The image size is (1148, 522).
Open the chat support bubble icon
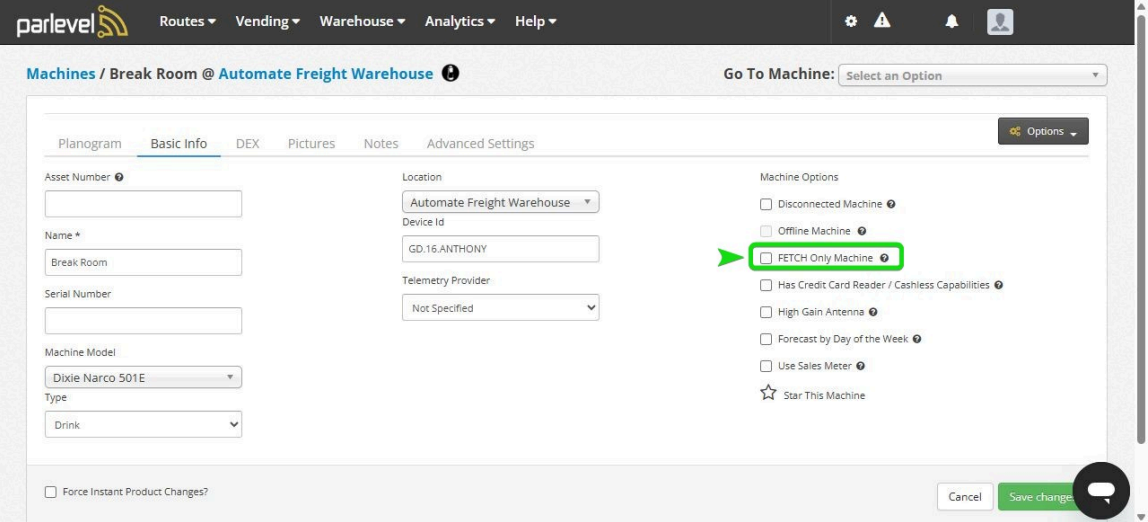pyautogui.click(x=1101, y=490)
